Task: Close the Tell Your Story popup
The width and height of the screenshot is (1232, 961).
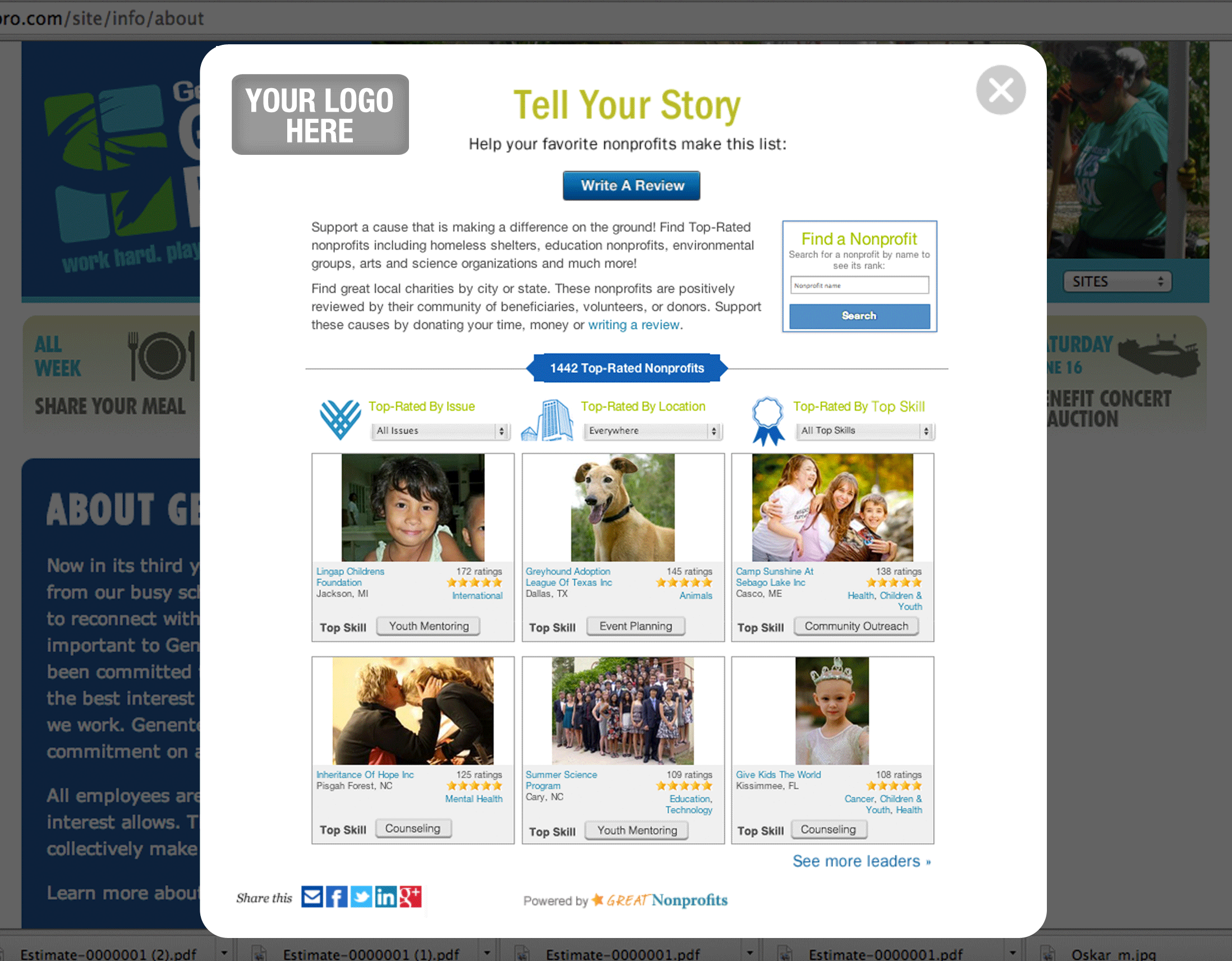Action: (1000, 90)
